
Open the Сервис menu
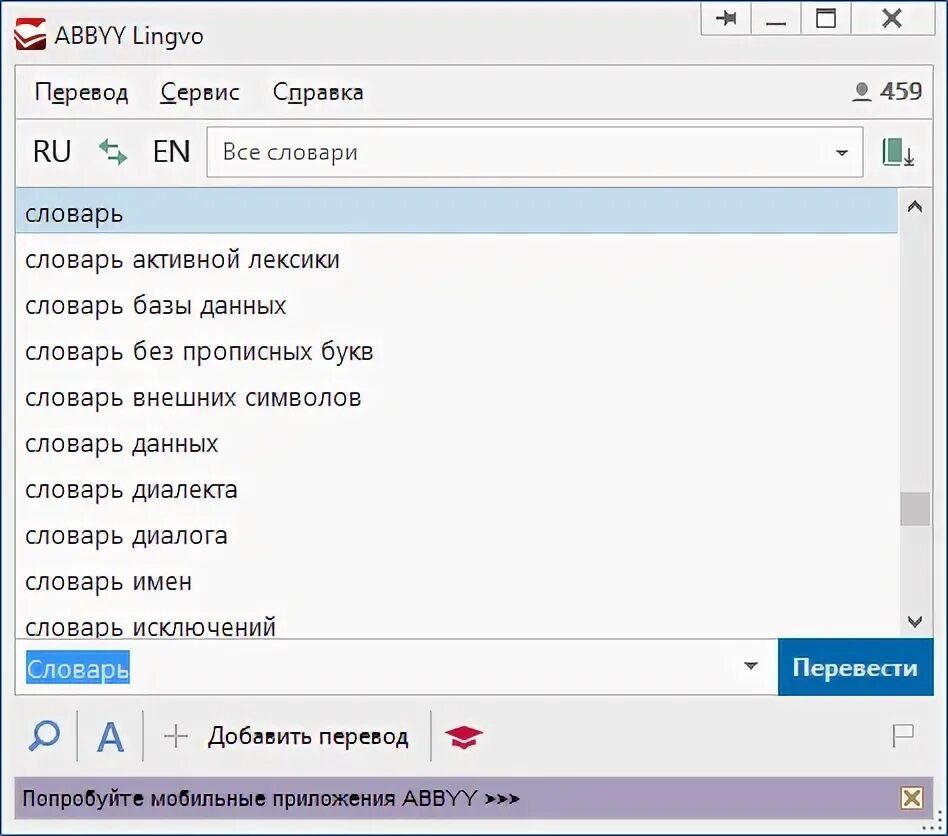[x=200, y=92]
